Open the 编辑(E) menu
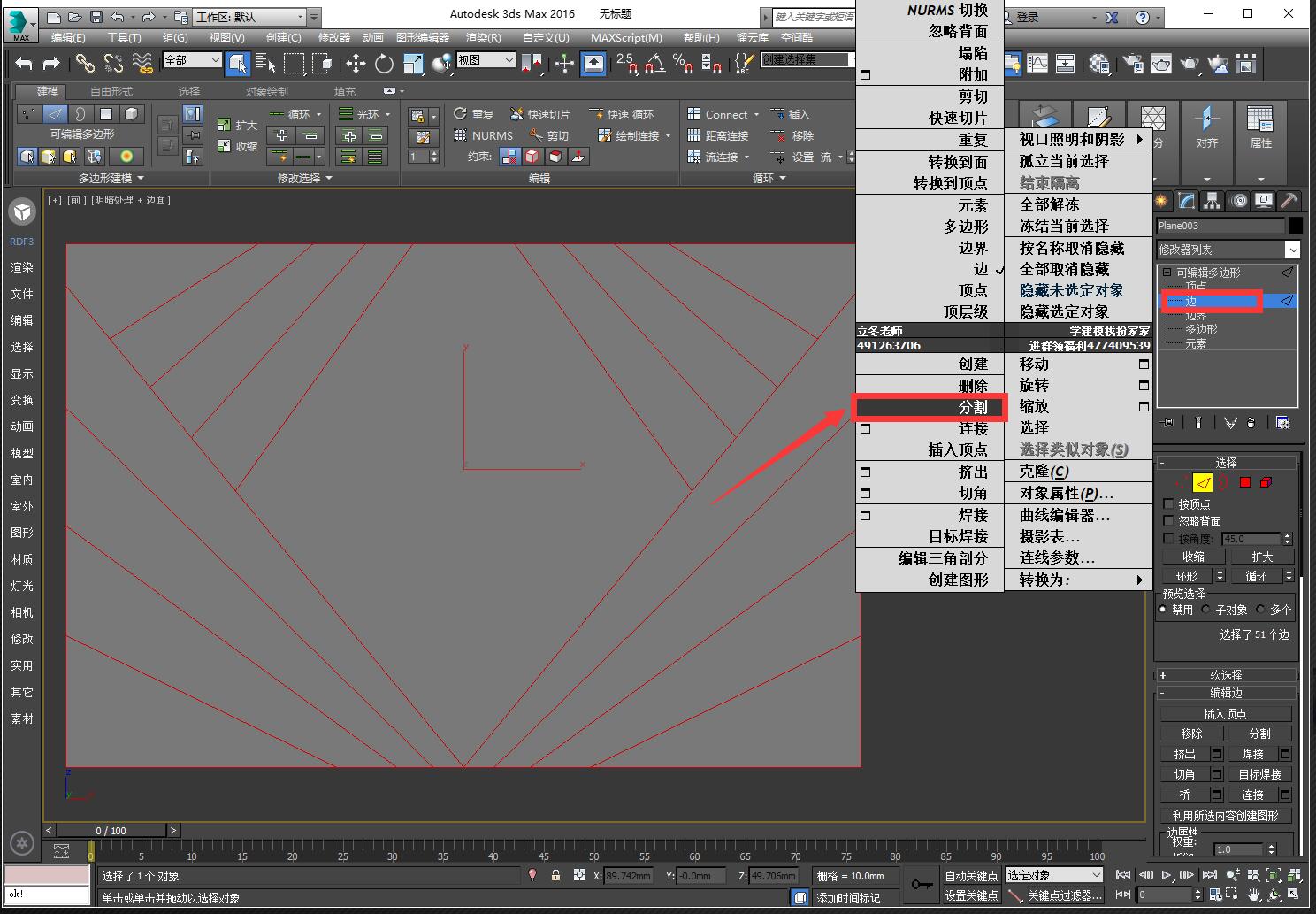This screenshot has width=1316, height=914. tap(68, 37)
